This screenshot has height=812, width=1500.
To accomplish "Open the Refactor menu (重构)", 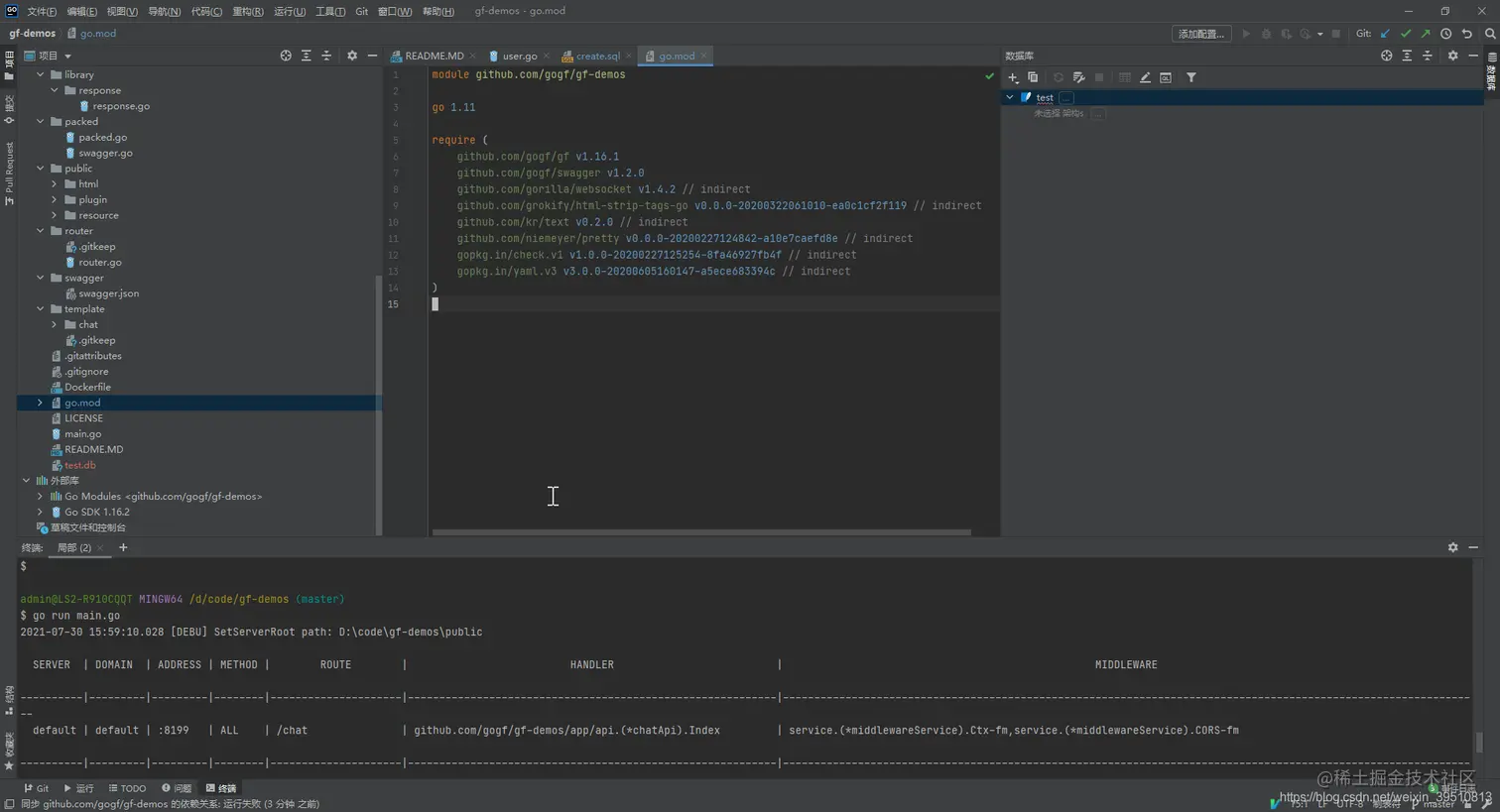I will [248, 11].
